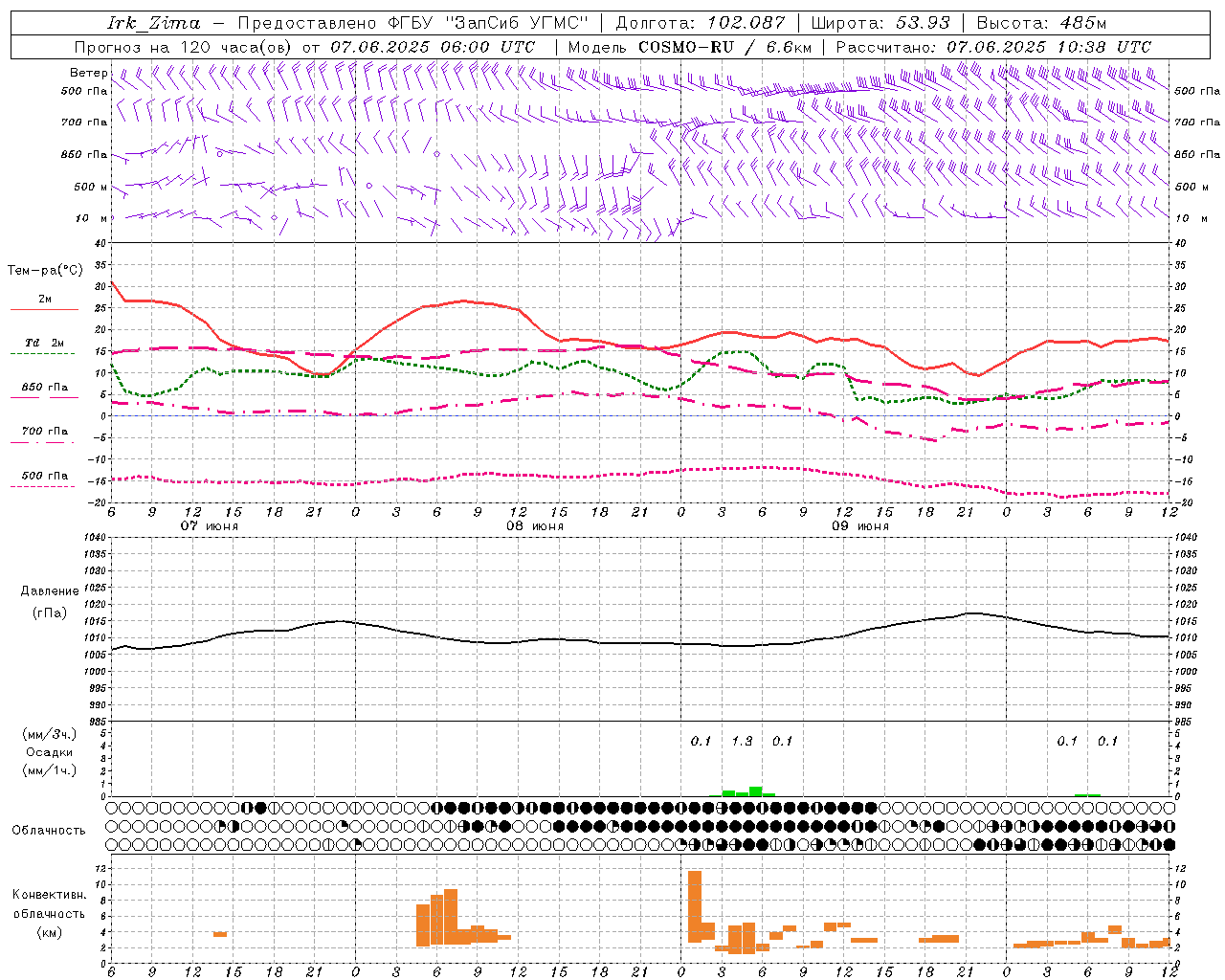
Task: Click the Рассчитано calculation time text
Action: [993, 47]
